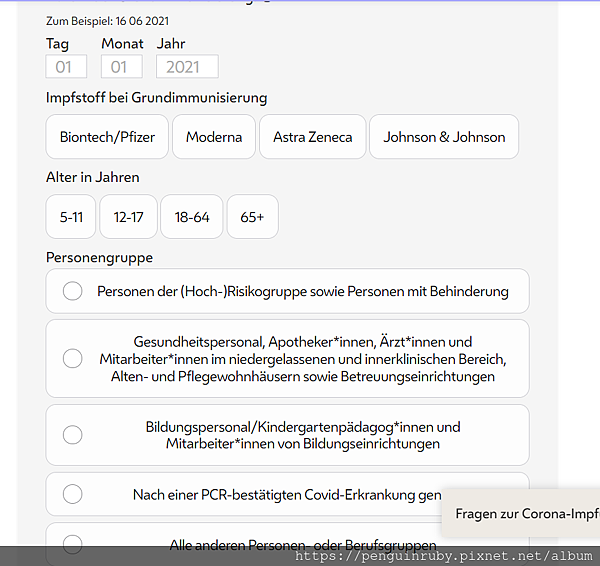Select age group 12-17
The height and width of the screenshot is (566, 600).
point(128,217)
